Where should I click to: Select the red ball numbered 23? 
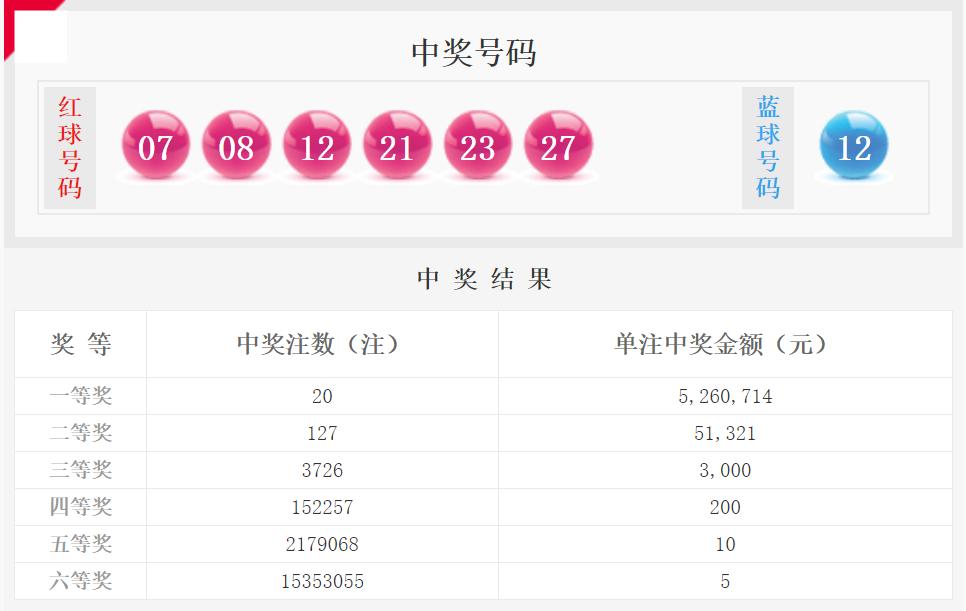point(477,145)
